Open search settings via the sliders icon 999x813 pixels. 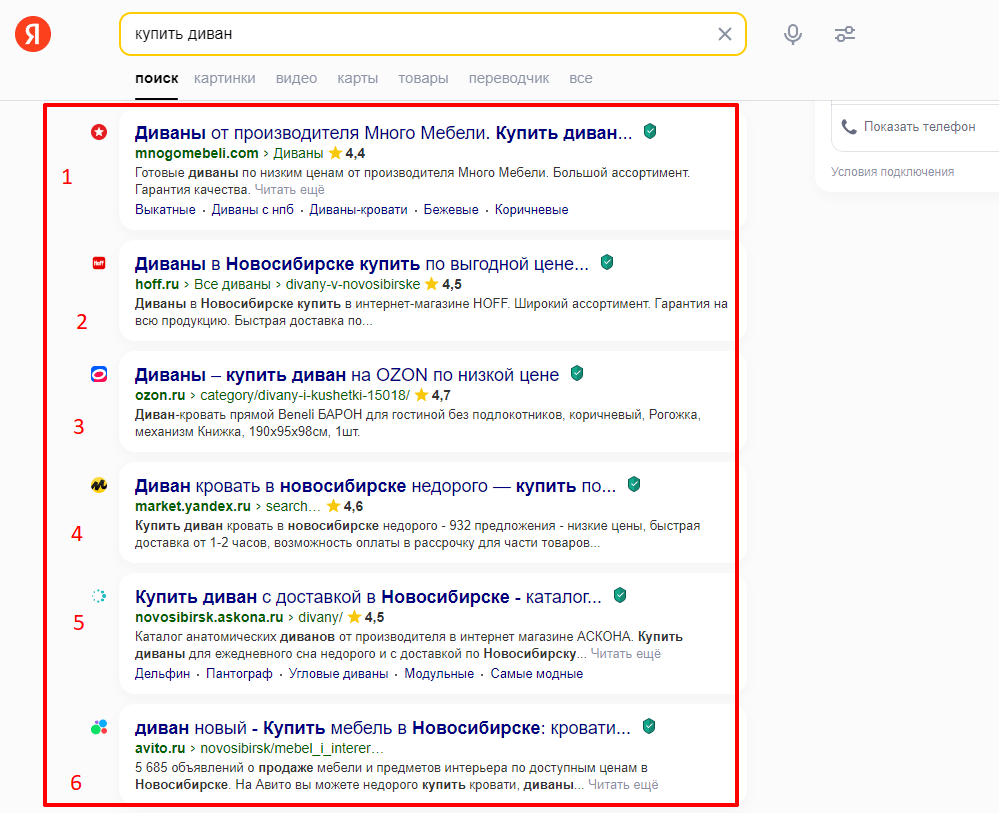tap(844, 33)
